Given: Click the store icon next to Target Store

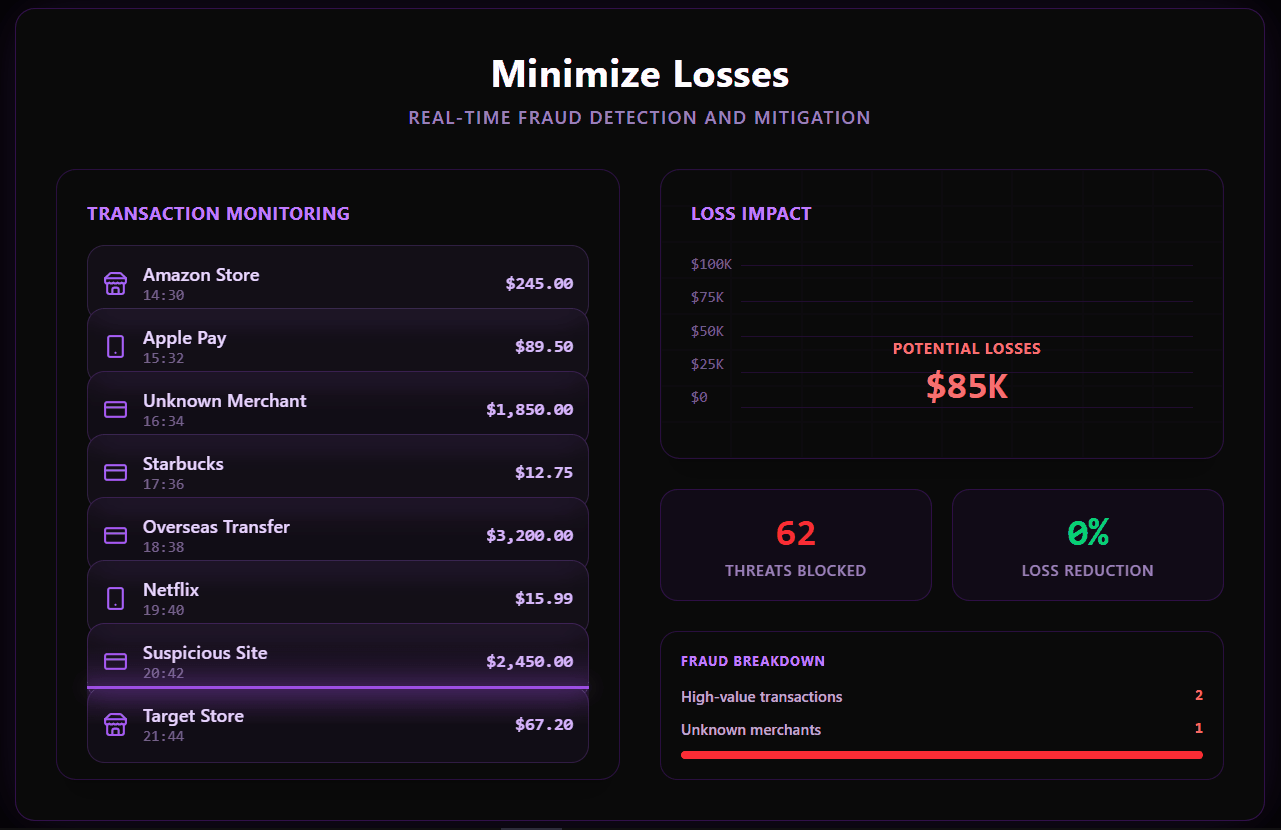Looking at the screenshot, I should point(116,725).
